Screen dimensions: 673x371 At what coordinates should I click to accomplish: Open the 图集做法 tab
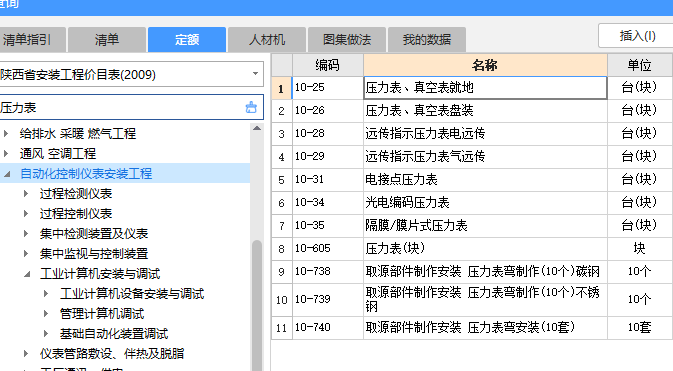(347, 40)
